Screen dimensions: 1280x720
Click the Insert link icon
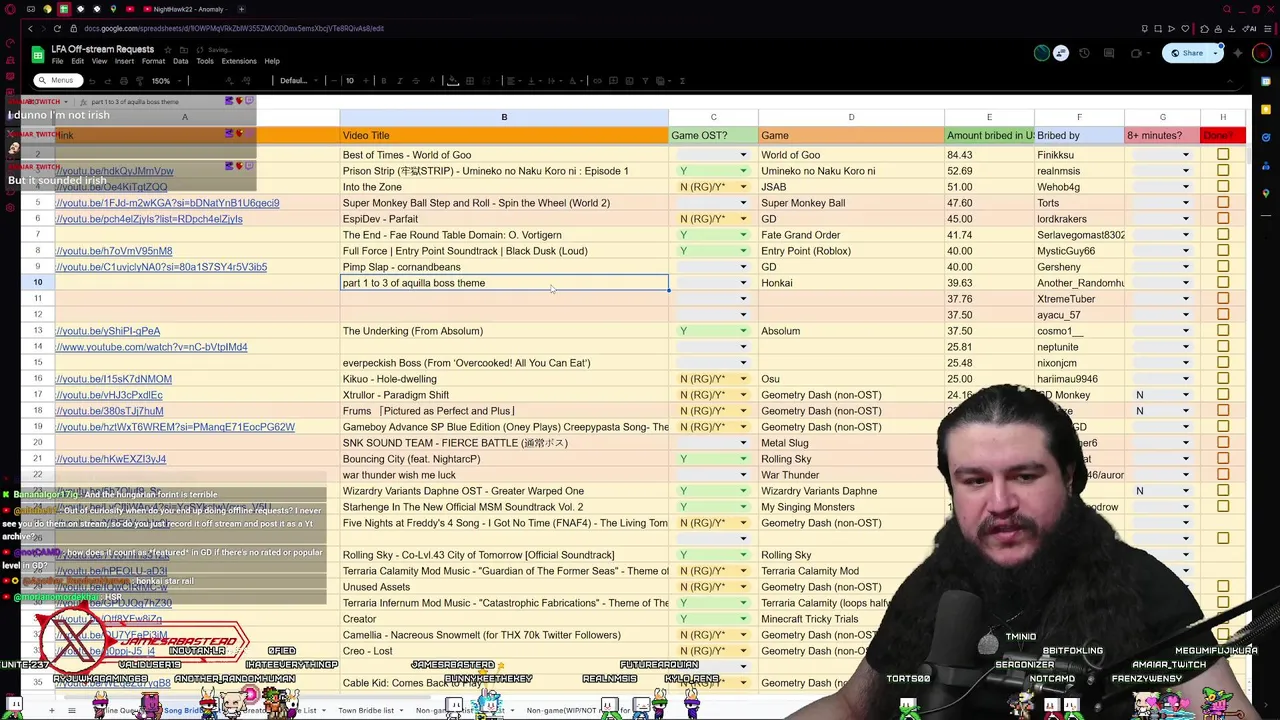598,81
